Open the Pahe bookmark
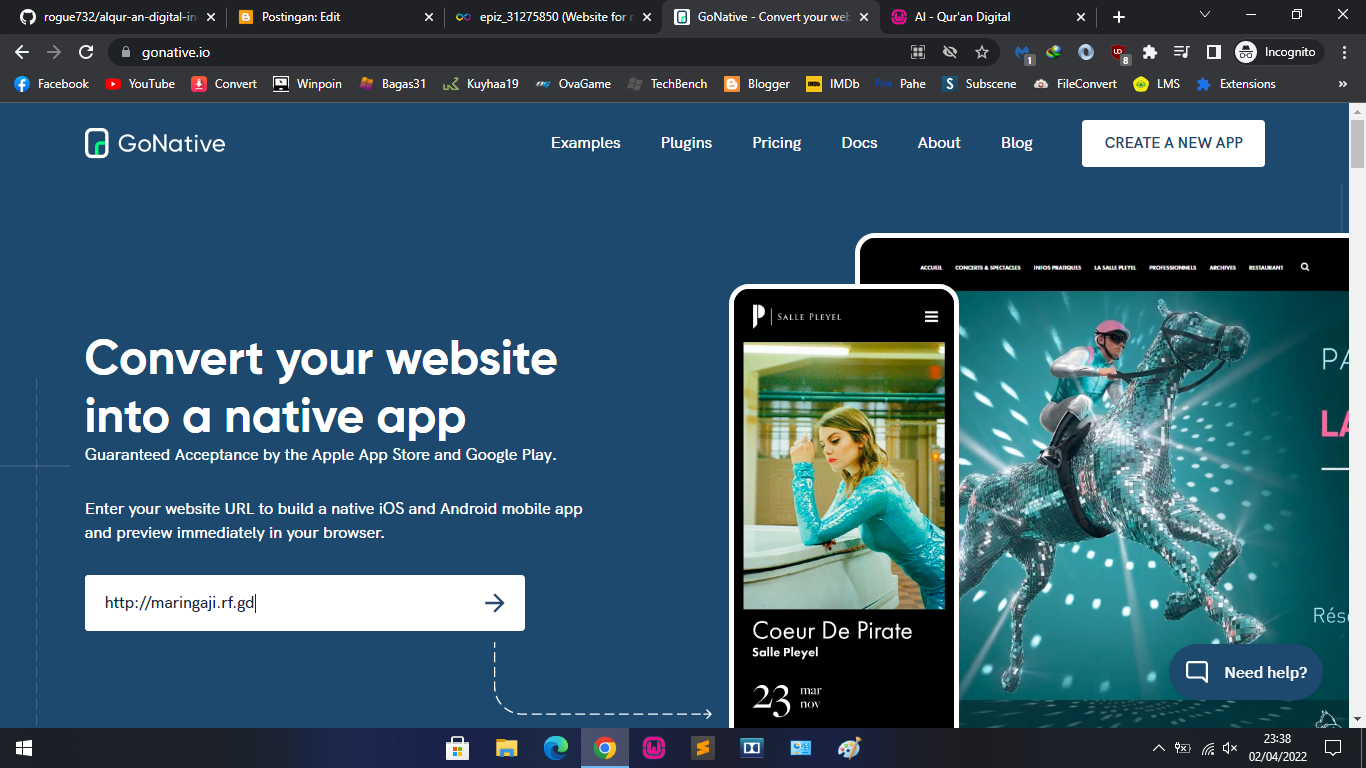Image resolution: width=1366 pixels, height=768 pixels. tap(901, 84)
